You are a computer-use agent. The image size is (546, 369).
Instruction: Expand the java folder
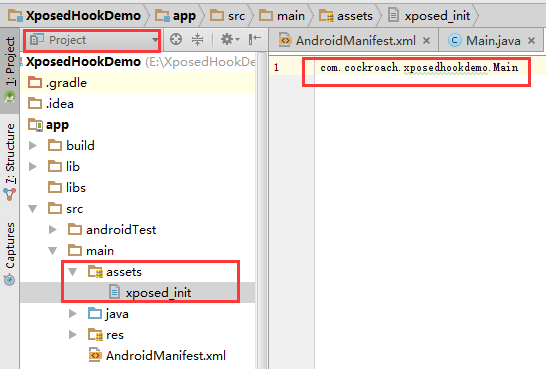click(73, 314)
